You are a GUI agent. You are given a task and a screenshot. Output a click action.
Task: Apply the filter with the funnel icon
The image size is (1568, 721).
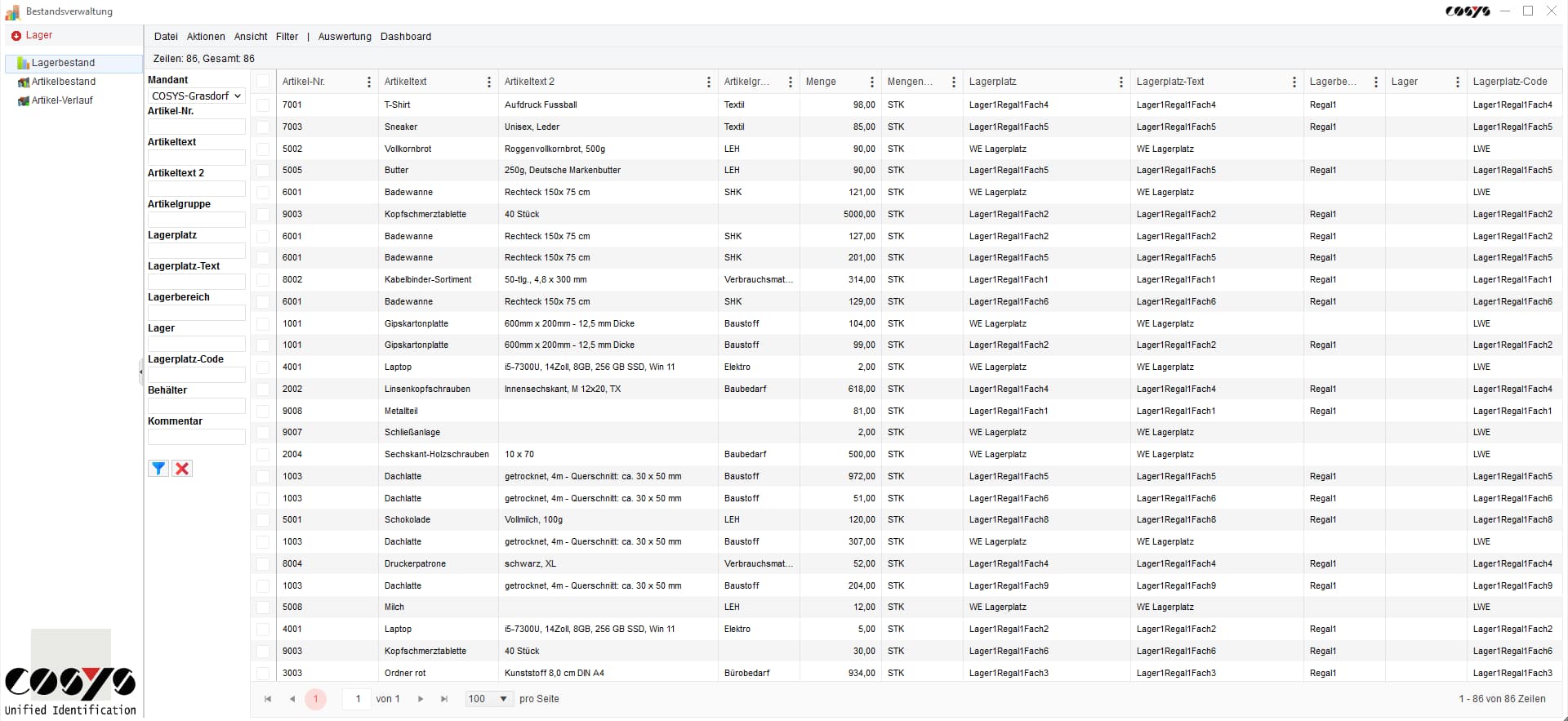[158, 469]
